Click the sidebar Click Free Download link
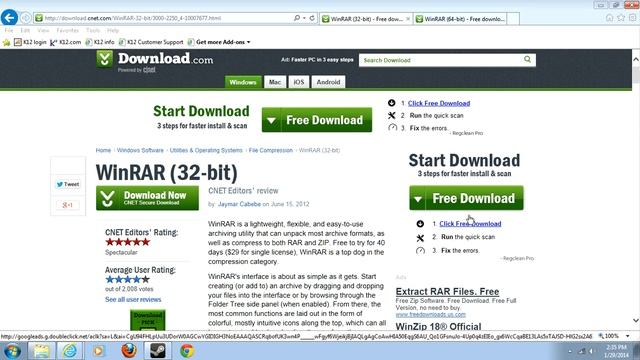640x360 pixels. point(470,224)
